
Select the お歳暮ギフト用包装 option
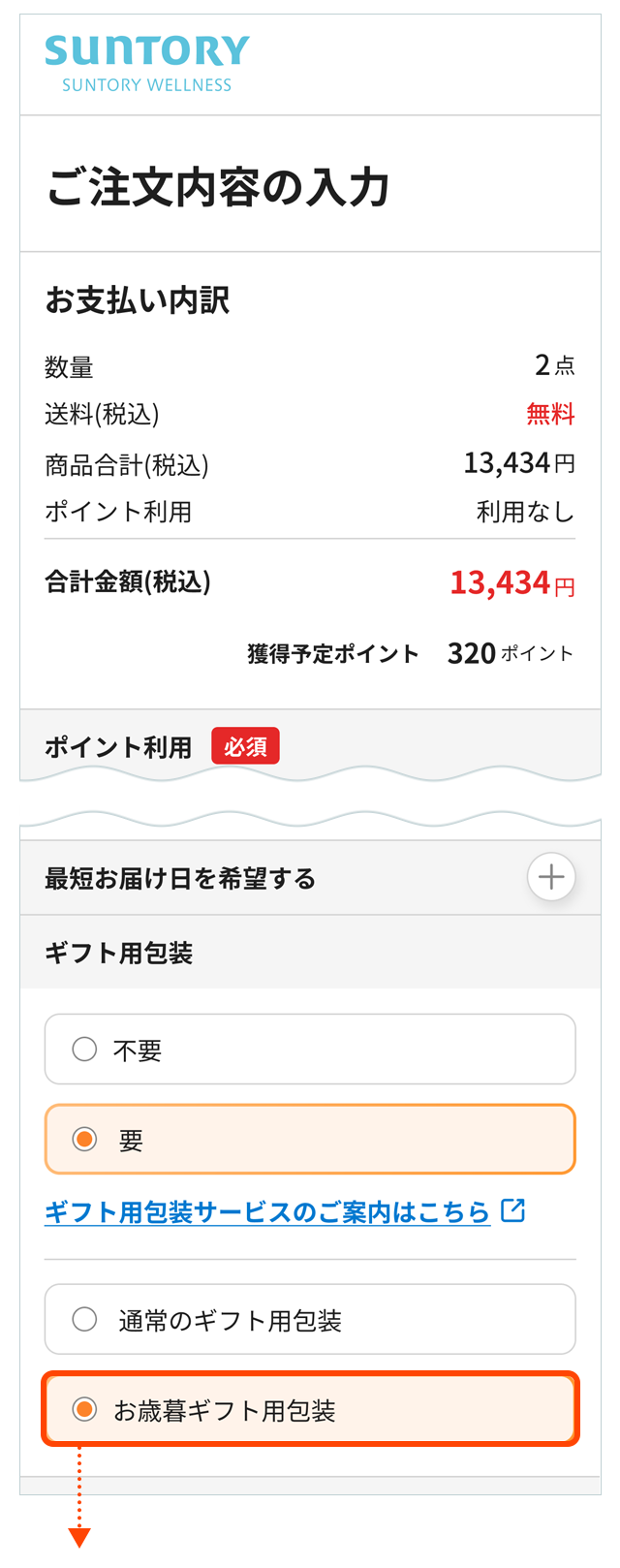pos(84,1410)
